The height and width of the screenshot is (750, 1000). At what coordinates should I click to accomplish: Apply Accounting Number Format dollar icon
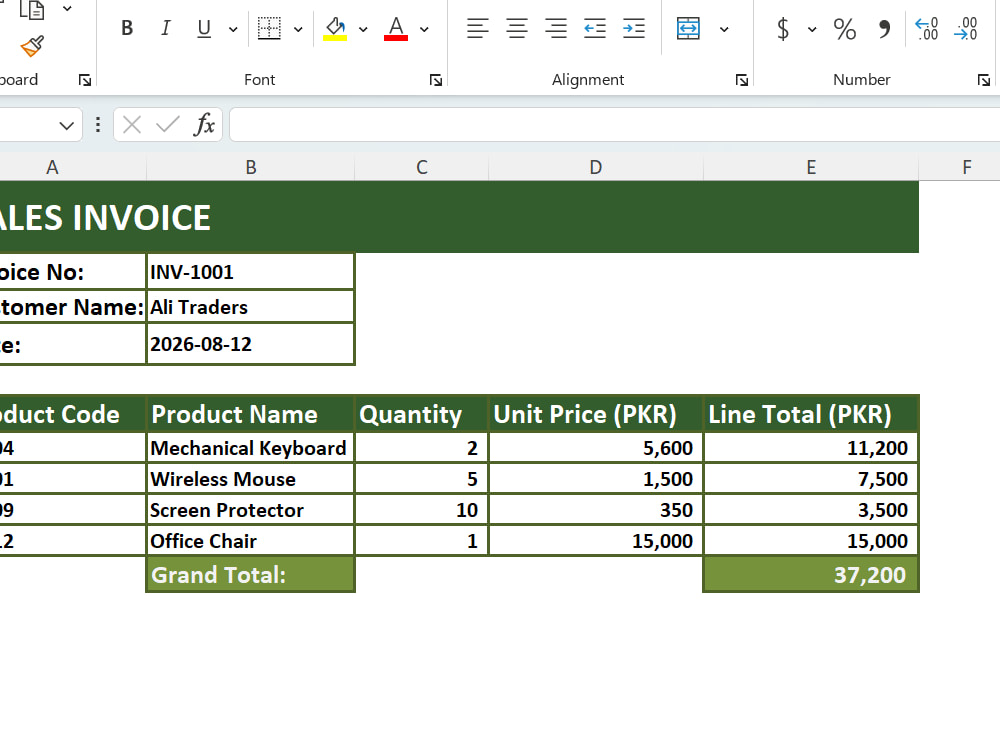pos(783,29)
